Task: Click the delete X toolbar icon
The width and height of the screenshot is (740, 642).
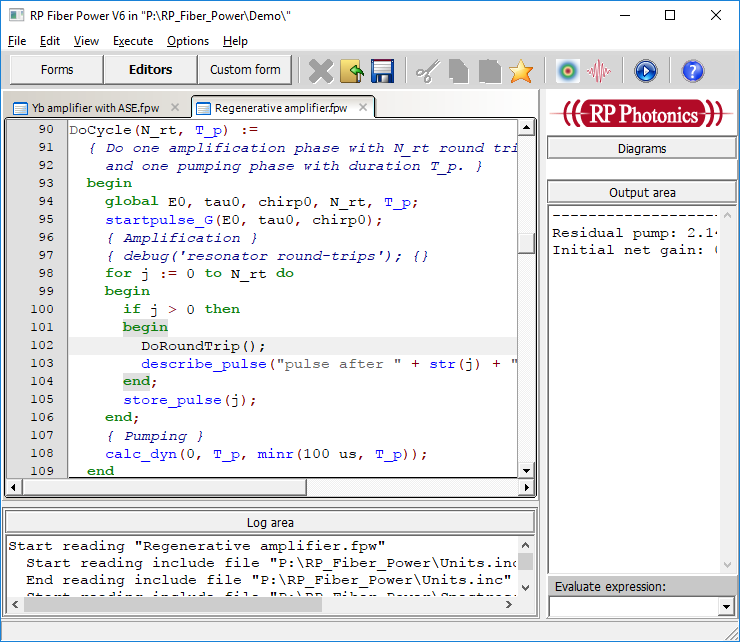Action: [320, 71]
